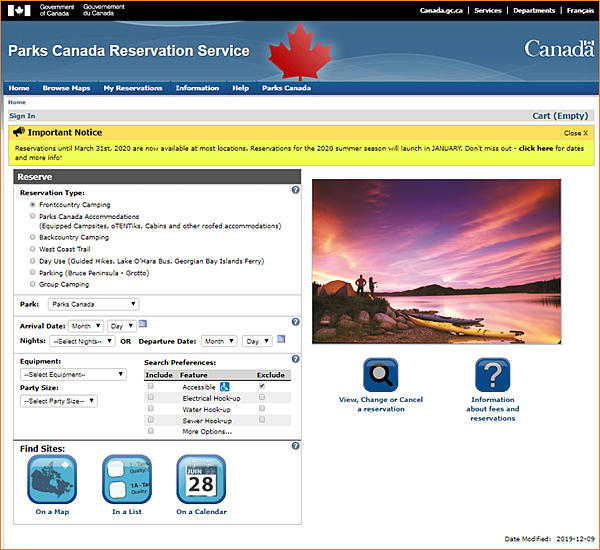Image resolution: width=600 pixels, height=550 pixels.
Task: Open help icon for Search Preferences section
Action: pyautogui.click(x=295, y=359)
